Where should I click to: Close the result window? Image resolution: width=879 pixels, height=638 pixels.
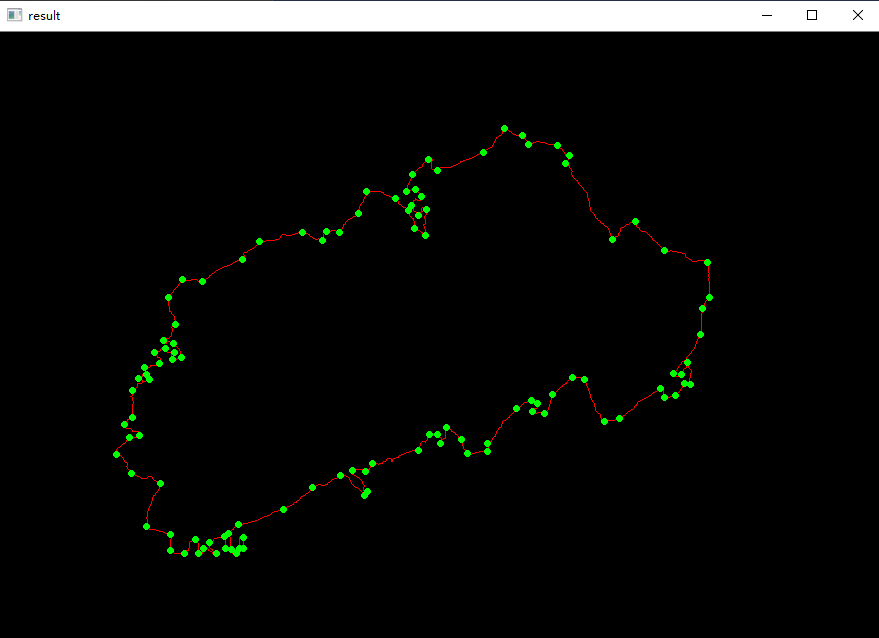857,15
